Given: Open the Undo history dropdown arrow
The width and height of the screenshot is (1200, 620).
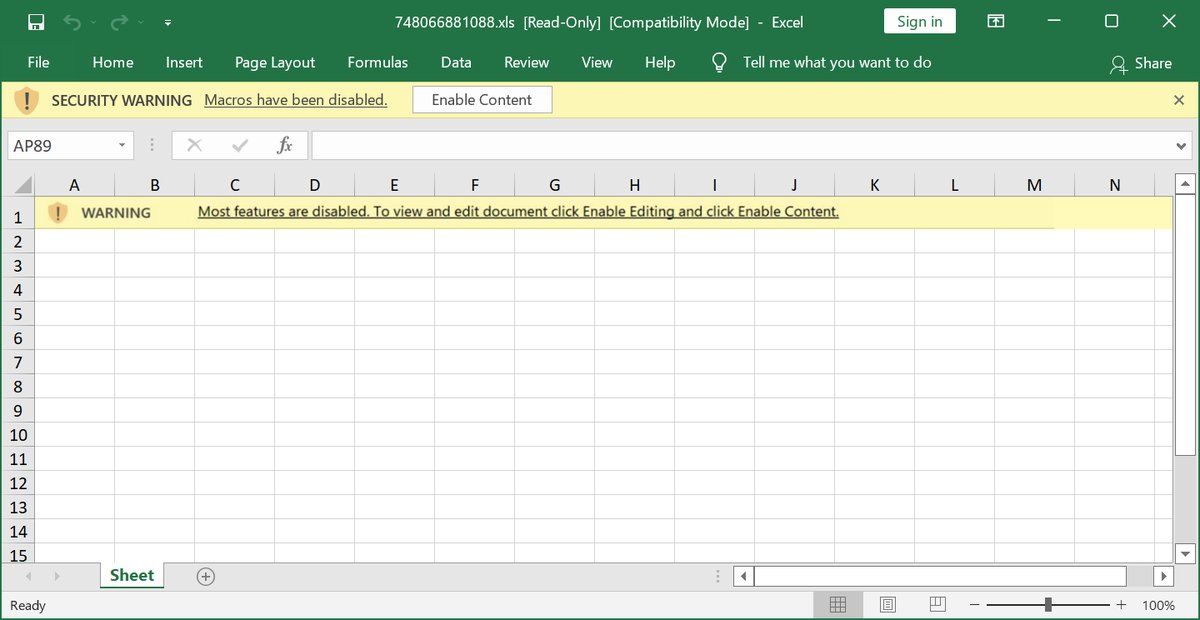Looking at the screenshot, I should (x=94, y=22).
